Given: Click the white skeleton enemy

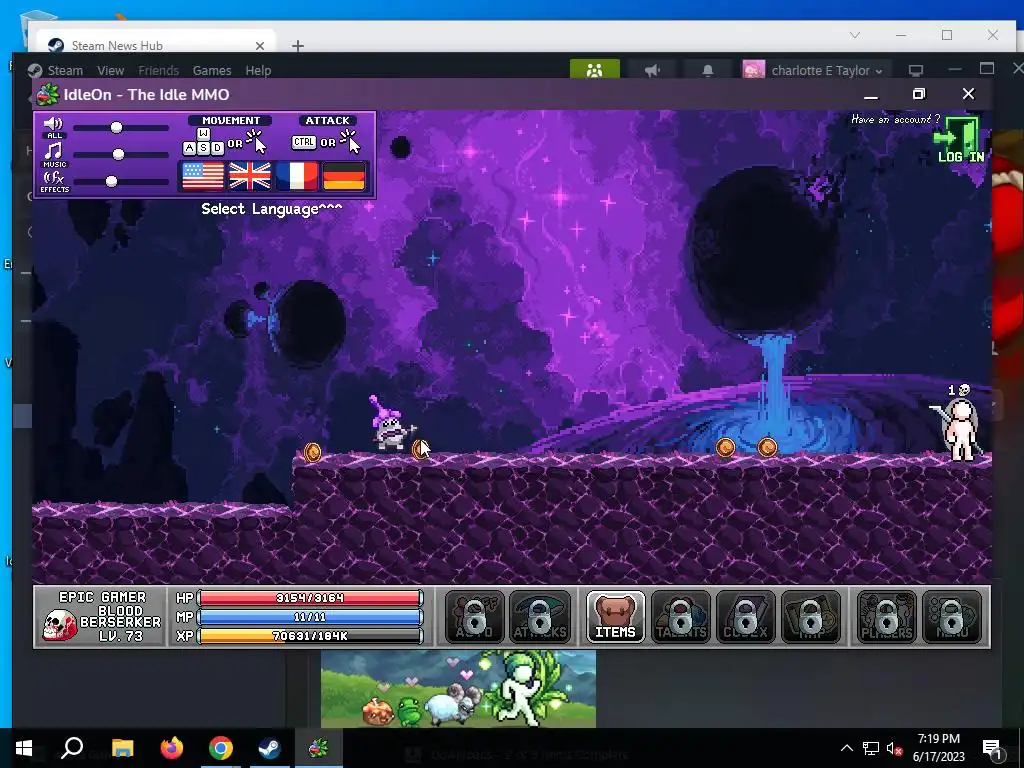Looking at the screenshot, I should pos(959,428).
